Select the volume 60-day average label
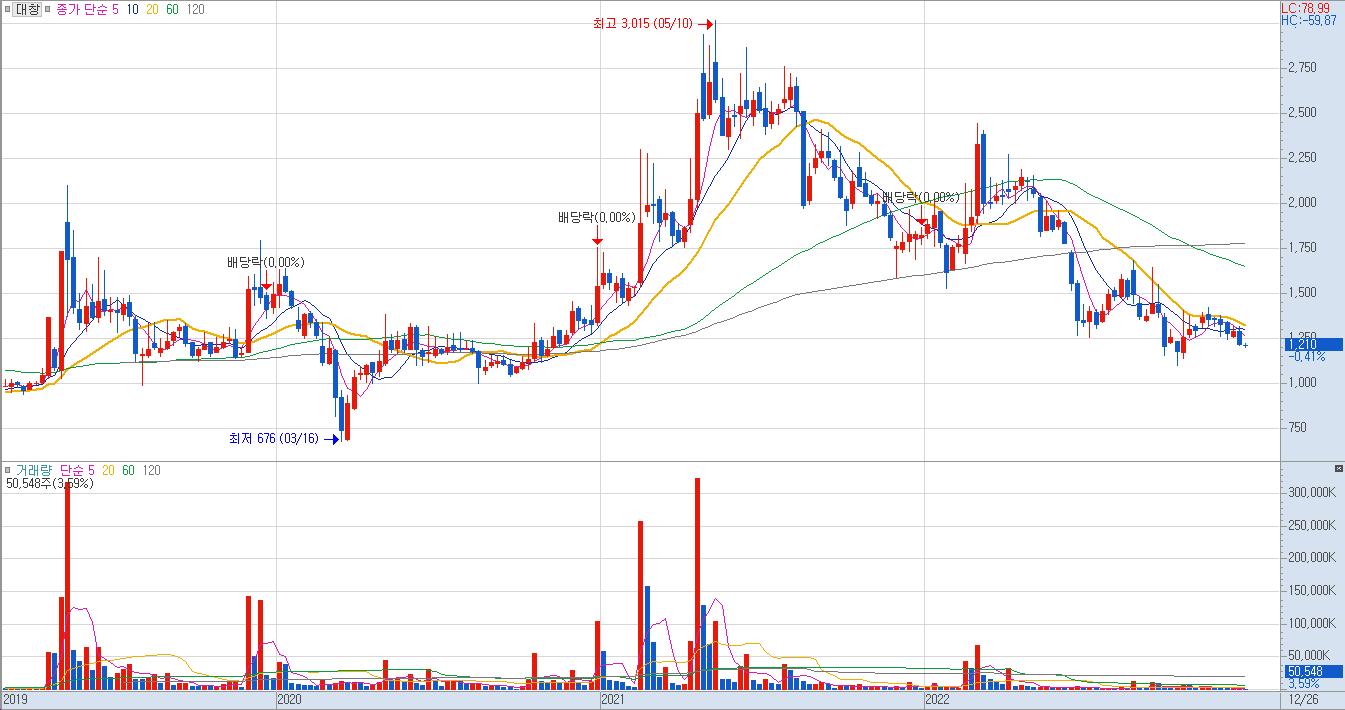This screenshot has height=710, width=1345. click(x=128, y=470)
